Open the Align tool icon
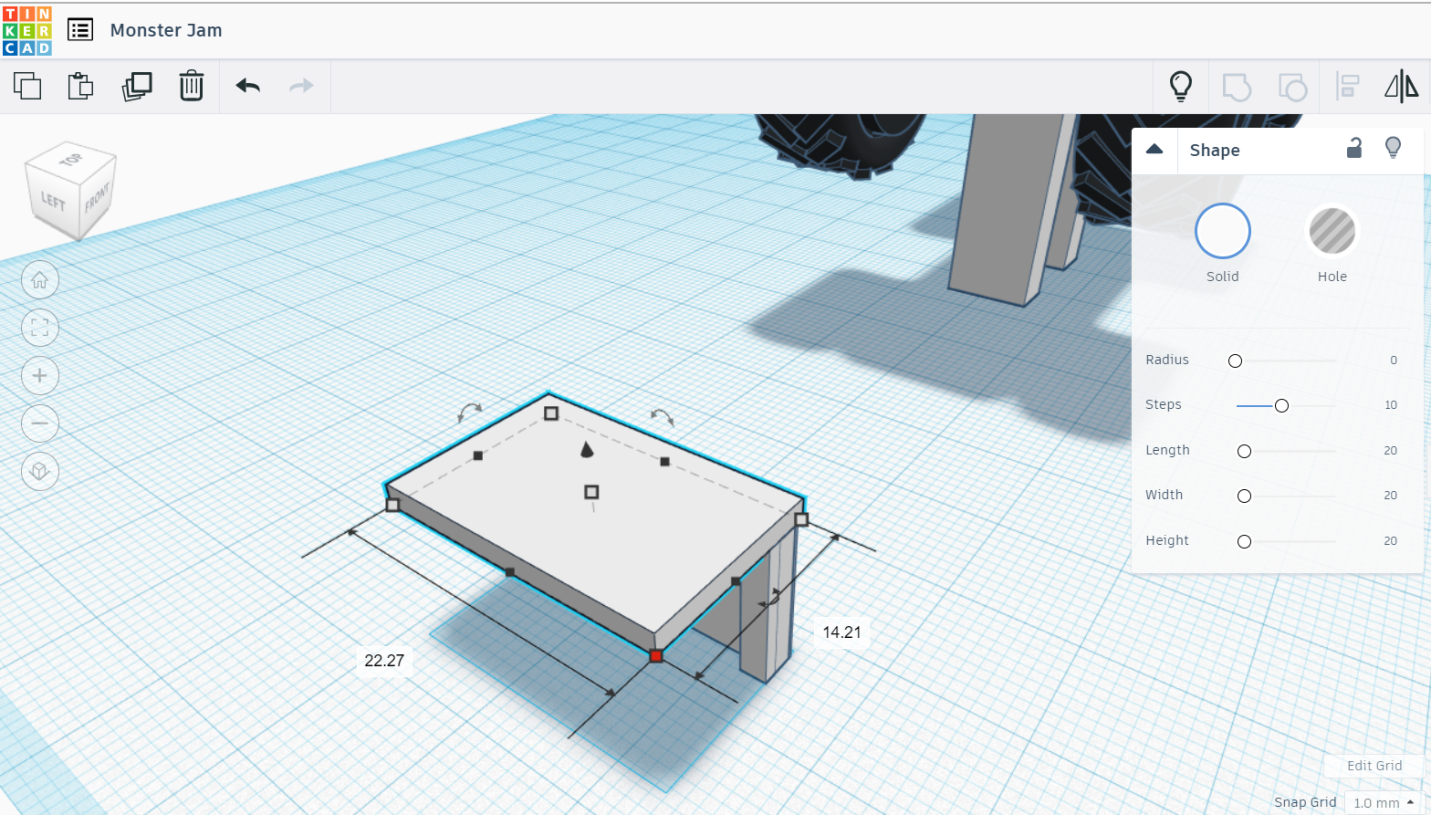This screenshot has width=1431, height=815. pos(1347,87)
